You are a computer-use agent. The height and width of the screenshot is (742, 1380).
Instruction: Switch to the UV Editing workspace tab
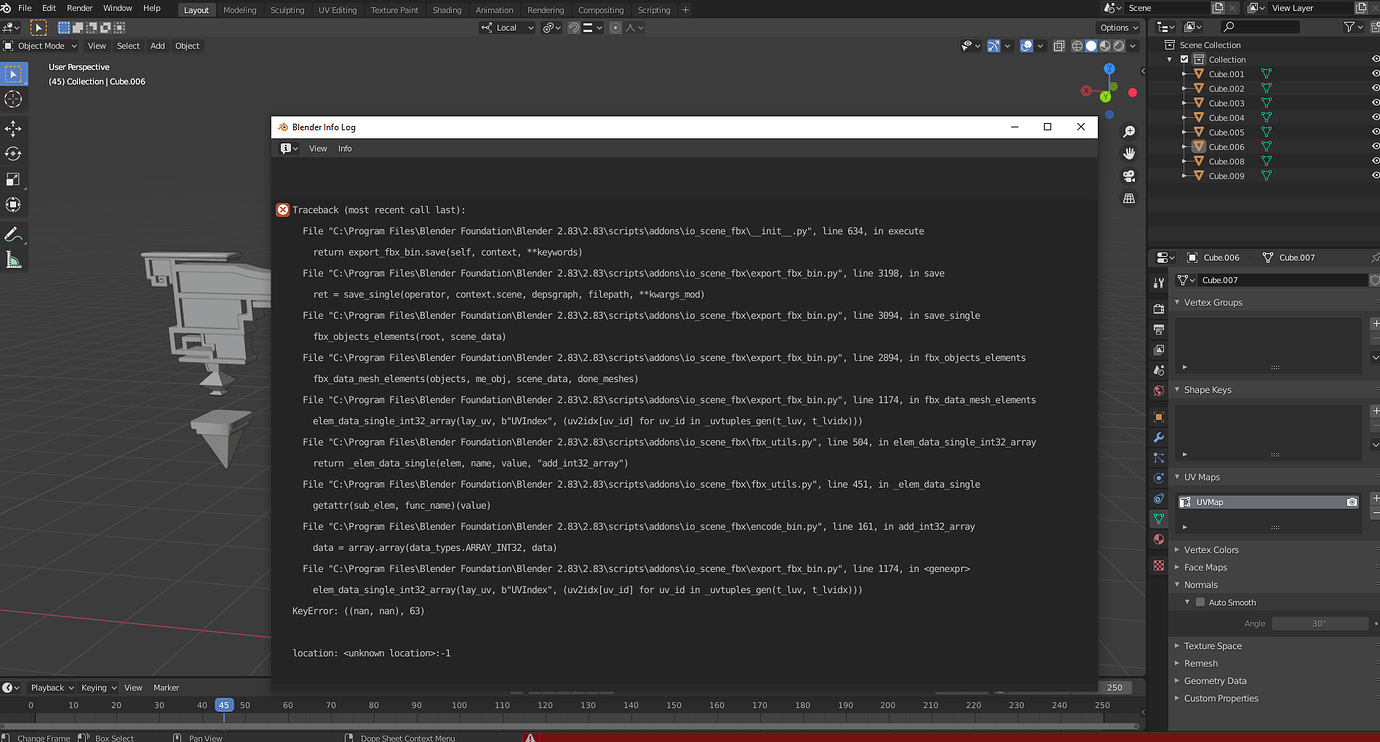[337, 10]
